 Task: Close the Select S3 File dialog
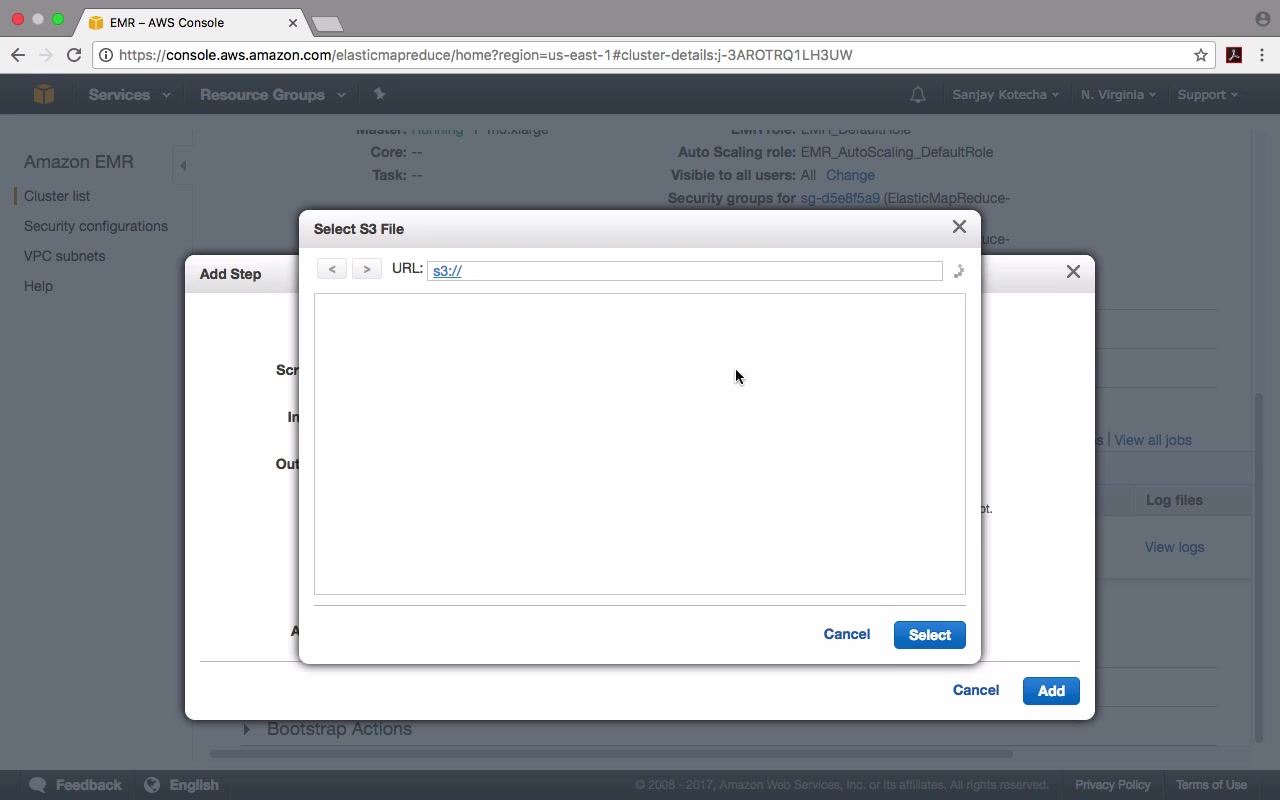959,227
